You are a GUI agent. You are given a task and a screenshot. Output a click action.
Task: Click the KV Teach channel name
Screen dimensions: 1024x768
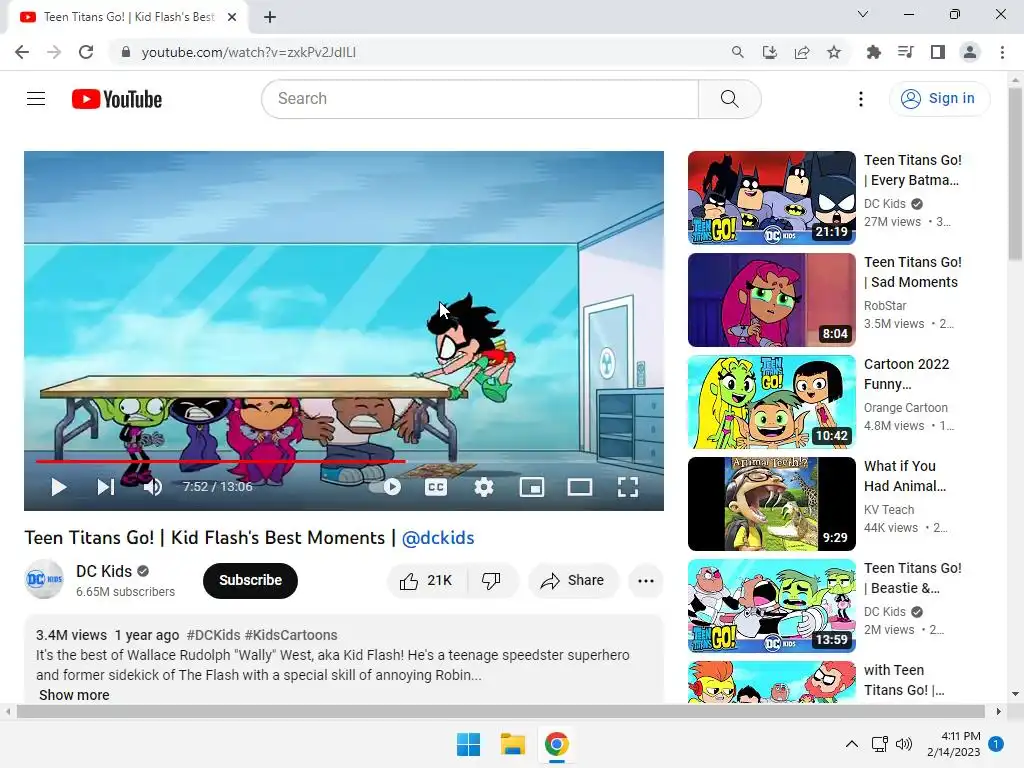889,509
